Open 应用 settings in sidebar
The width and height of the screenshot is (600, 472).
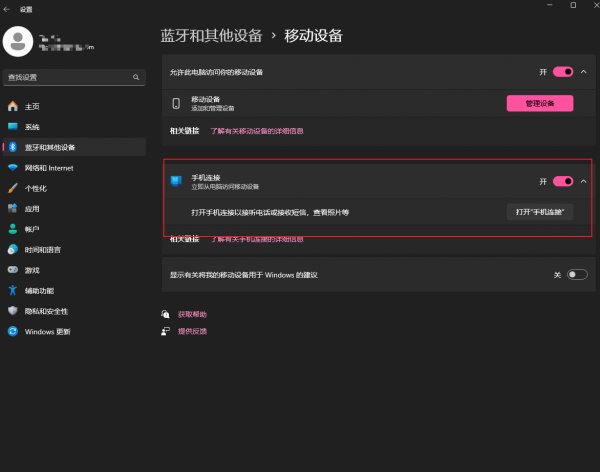pos(74,209)
